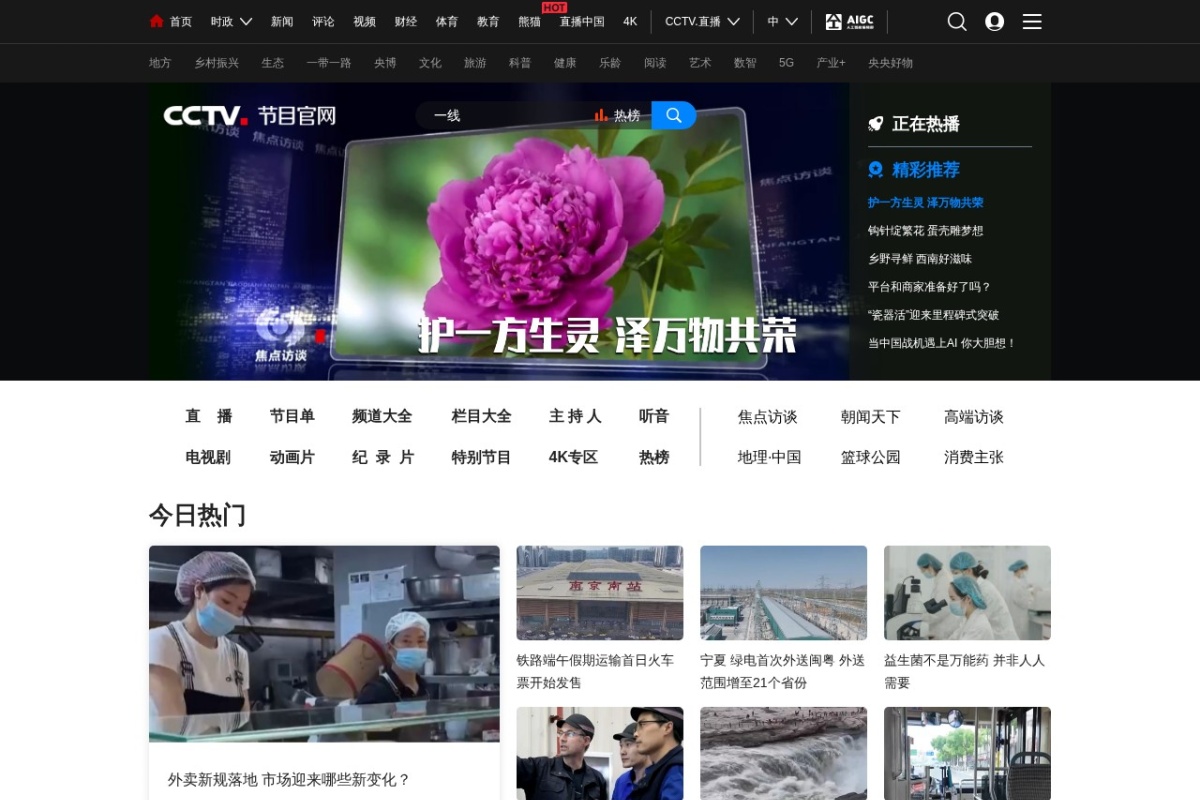Screen dimensions: 1200x800
Task: Open 体育 in the top menu
Action: click(447, 21)
